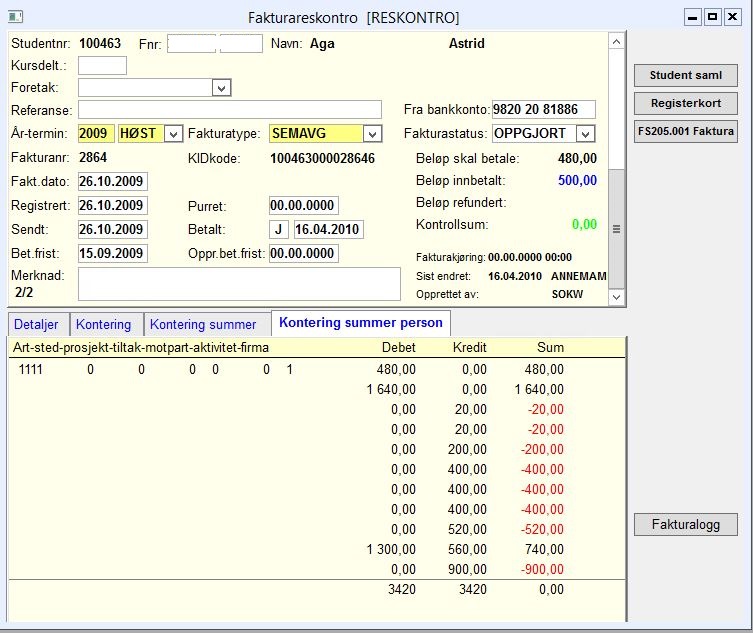753x633 pixels.
Task: Click the 1 300,00 debet value
Action: [x=391, y=549]
